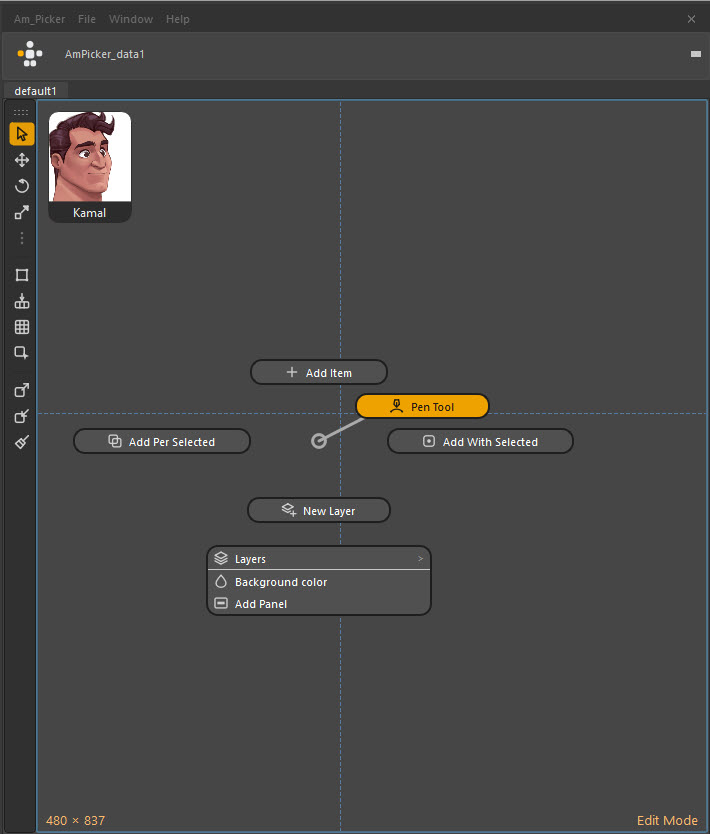Choose Add Panel menu entry
Viewport: 710px width, 834px height.
coord(319,604)
